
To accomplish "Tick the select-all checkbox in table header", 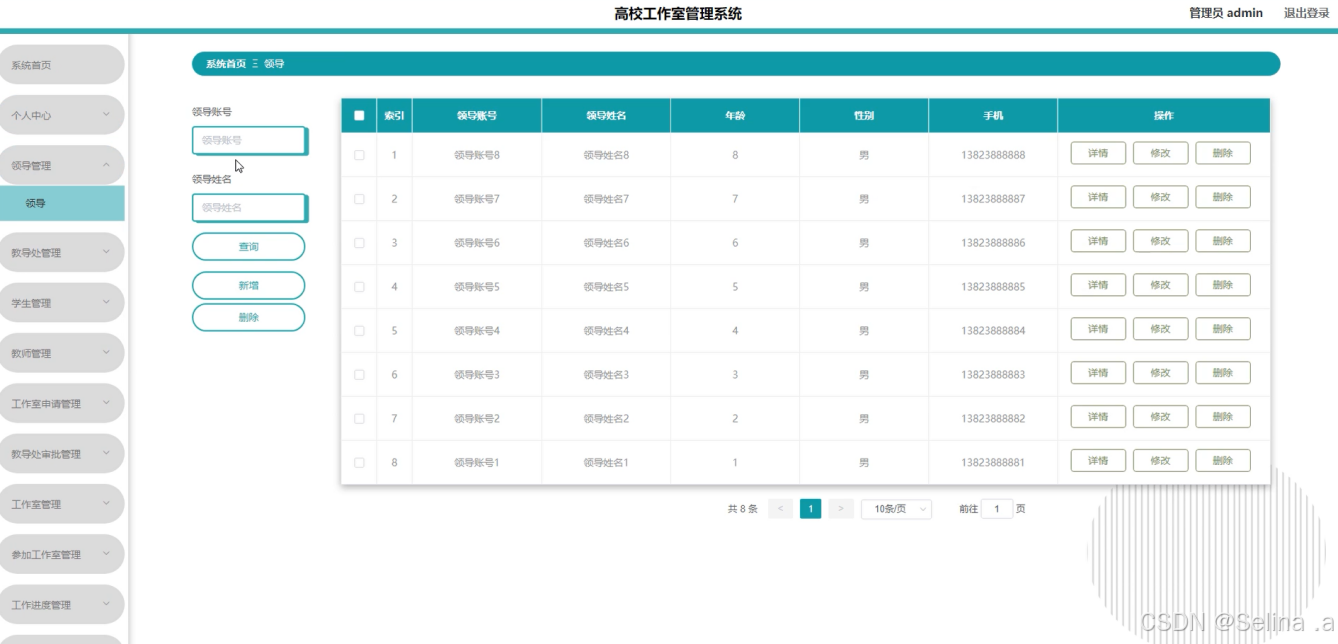I will [x=359, y=115].
